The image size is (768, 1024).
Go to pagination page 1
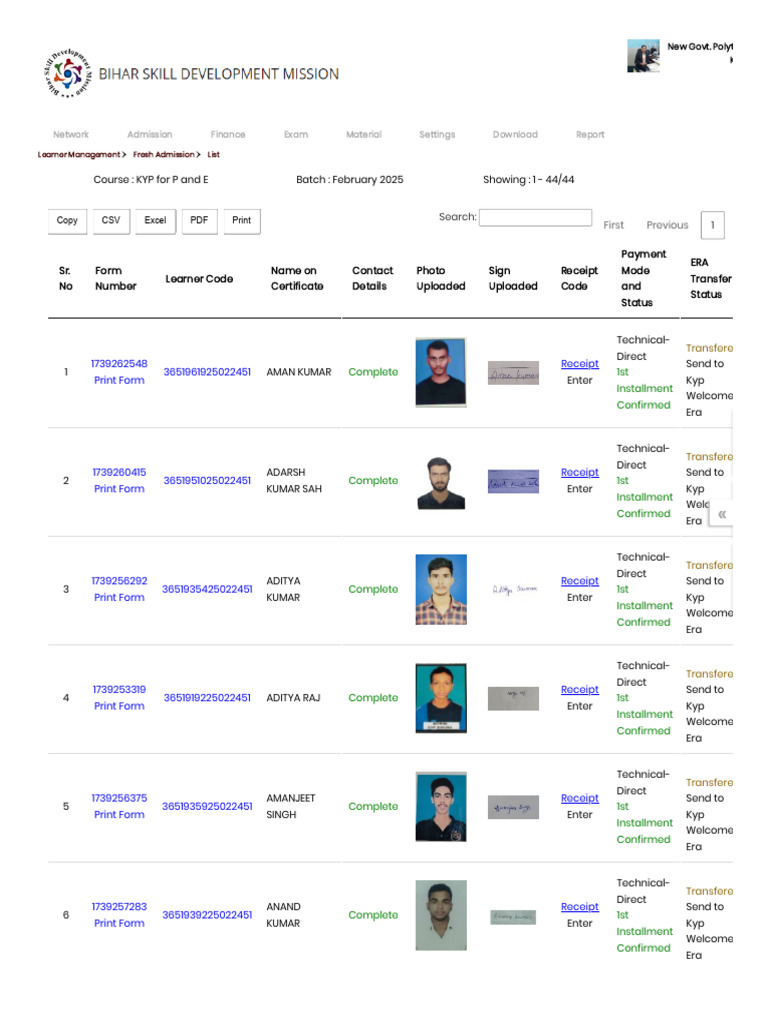713,225
